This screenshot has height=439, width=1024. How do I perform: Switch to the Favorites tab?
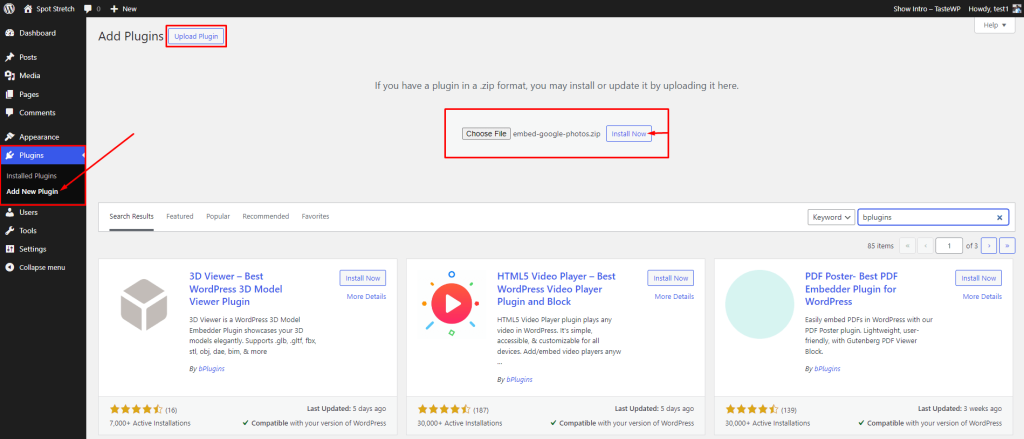tap(315, 216)
